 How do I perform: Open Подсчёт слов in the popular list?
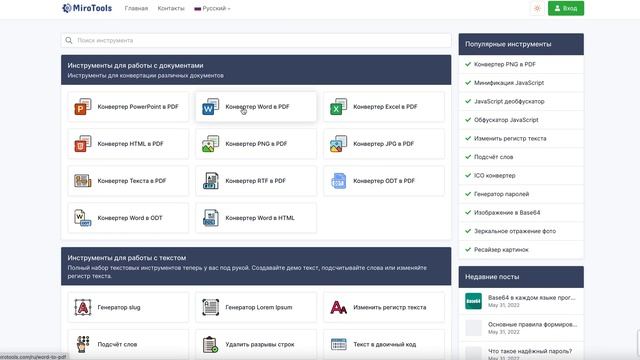tap(493, 157)
